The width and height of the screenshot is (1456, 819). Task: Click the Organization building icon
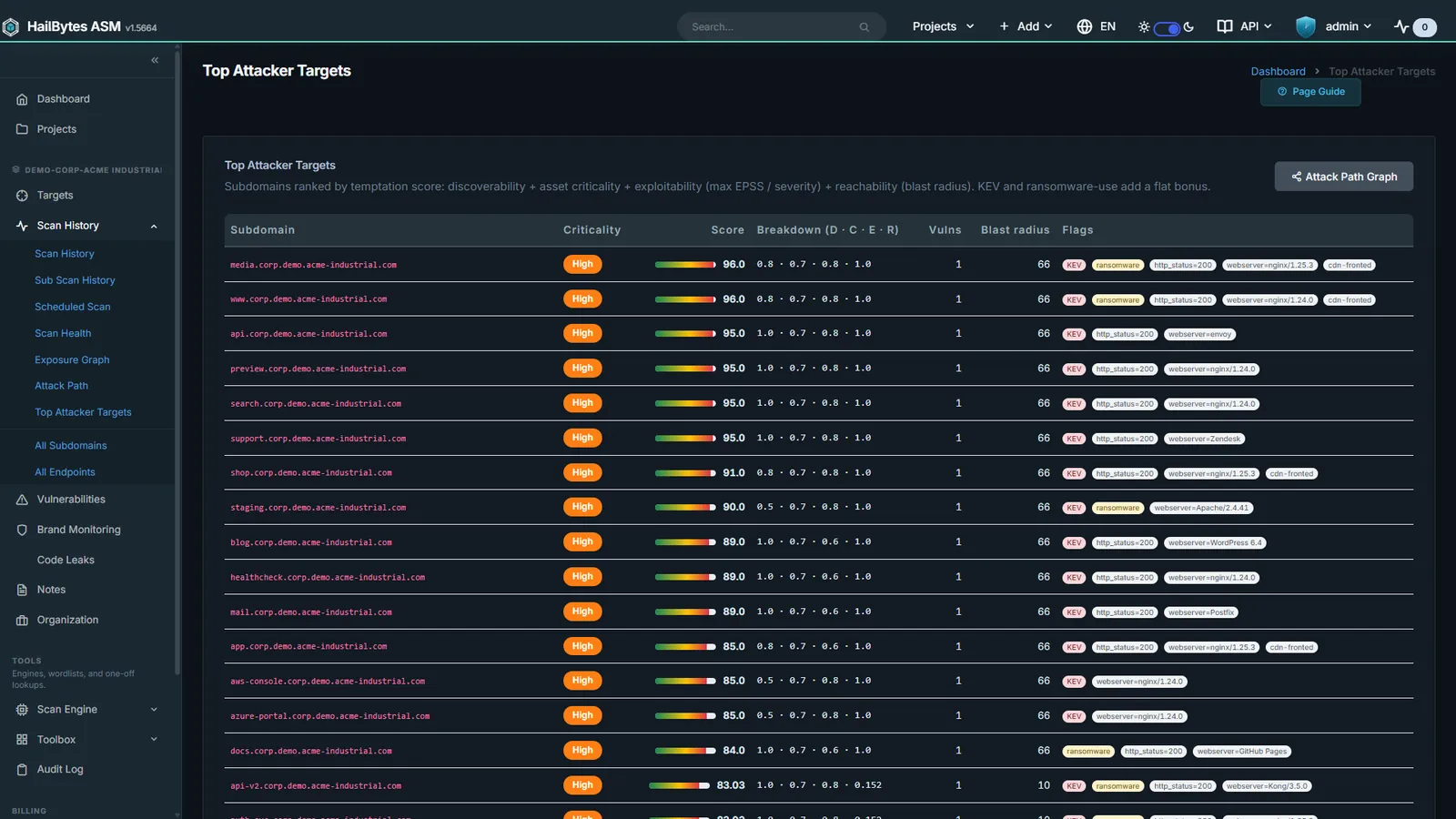point(22,621)
